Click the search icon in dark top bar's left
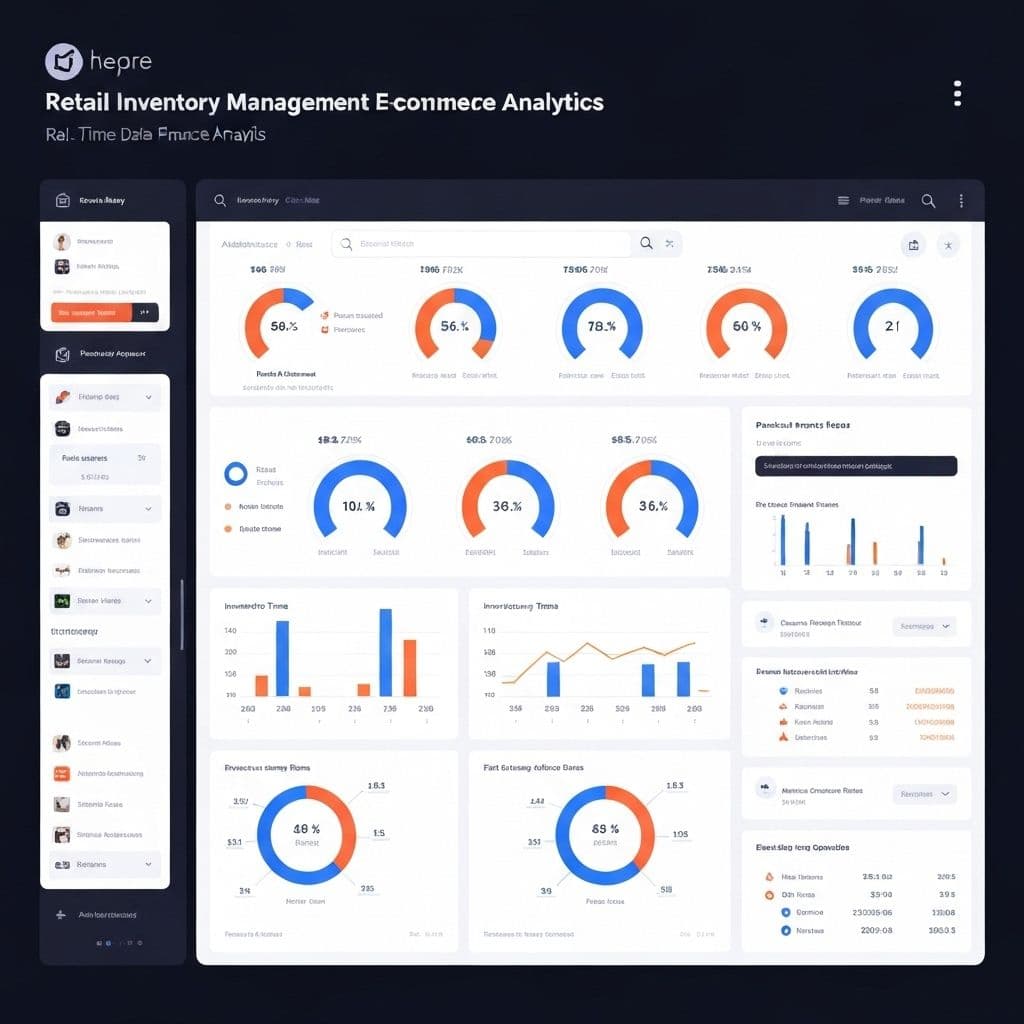This screenshot has height=1024, width=1024. [220, 201]
